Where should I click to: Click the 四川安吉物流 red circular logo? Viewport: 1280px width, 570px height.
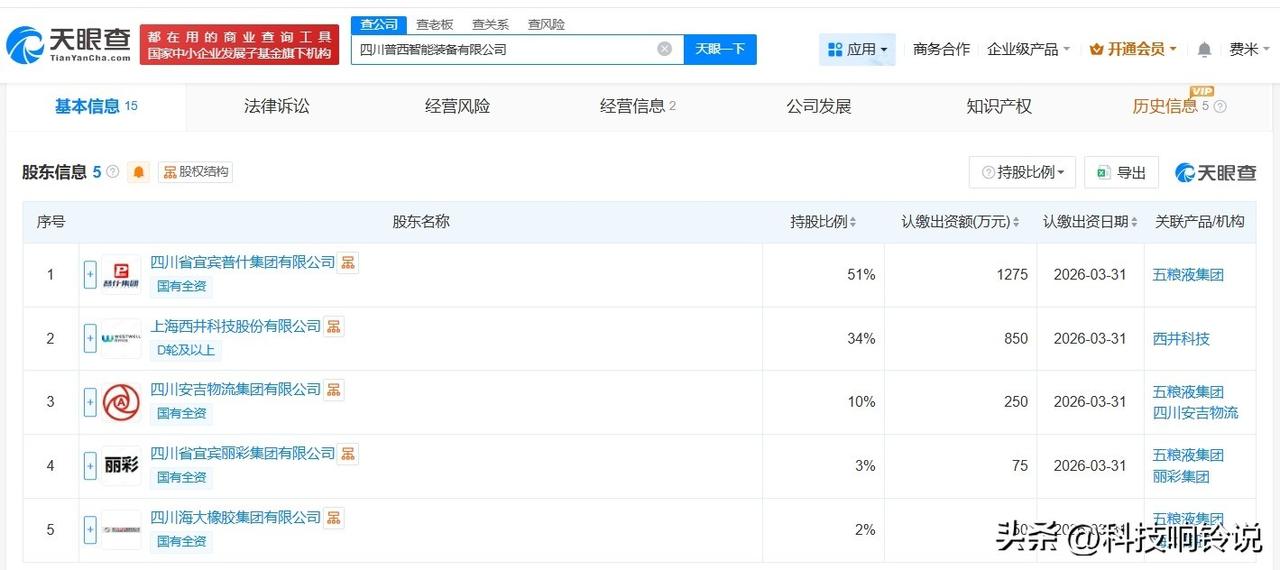(x=121, y=402)
